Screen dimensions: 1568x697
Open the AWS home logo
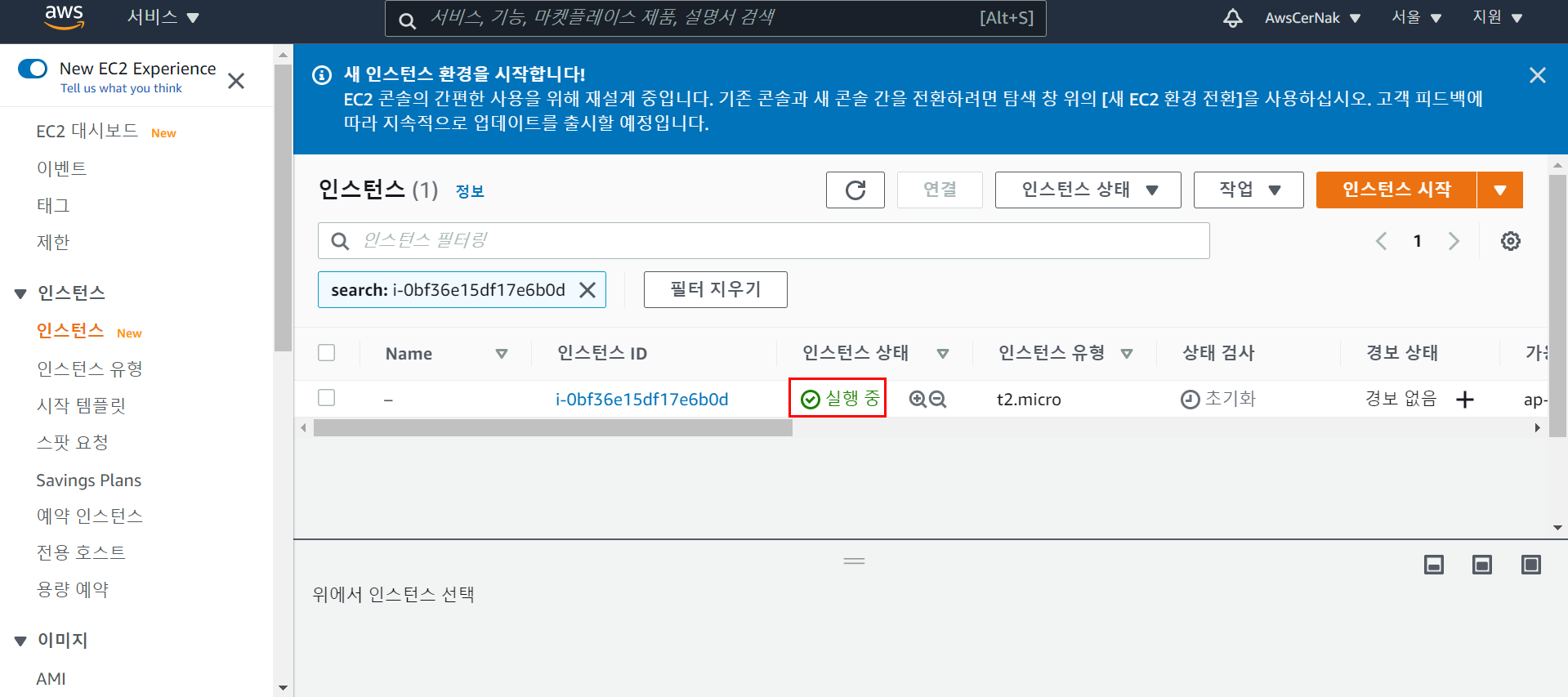click(x=64, y=17)
